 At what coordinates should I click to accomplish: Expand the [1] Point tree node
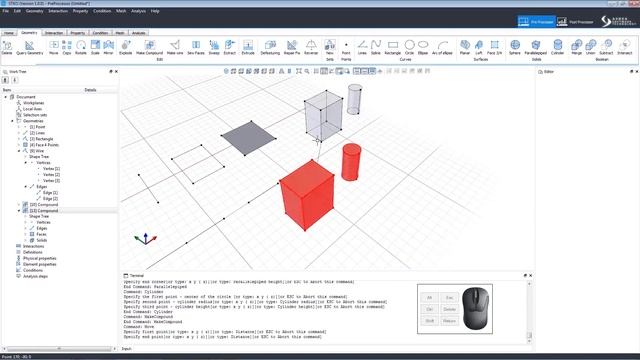click(19, 127)
